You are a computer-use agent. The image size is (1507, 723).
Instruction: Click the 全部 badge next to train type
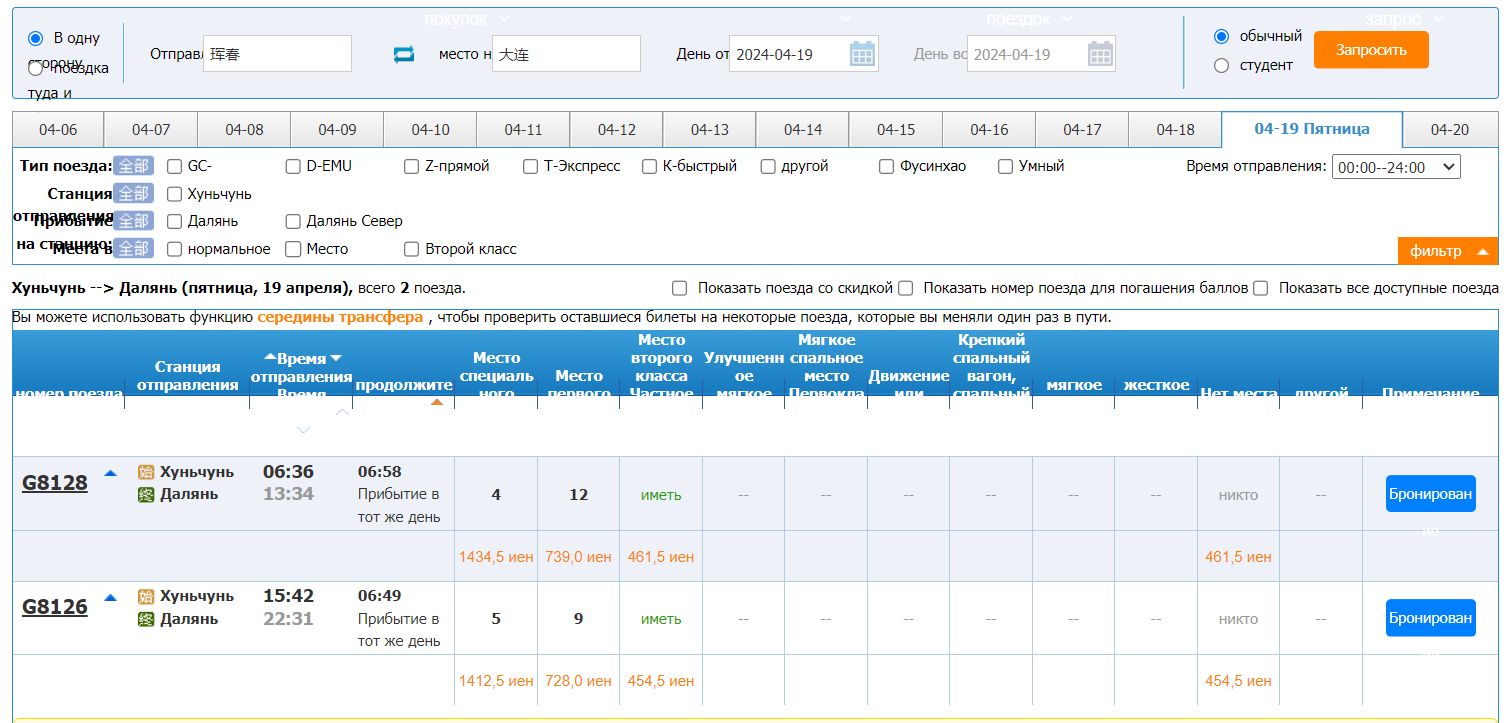[133, 166]
